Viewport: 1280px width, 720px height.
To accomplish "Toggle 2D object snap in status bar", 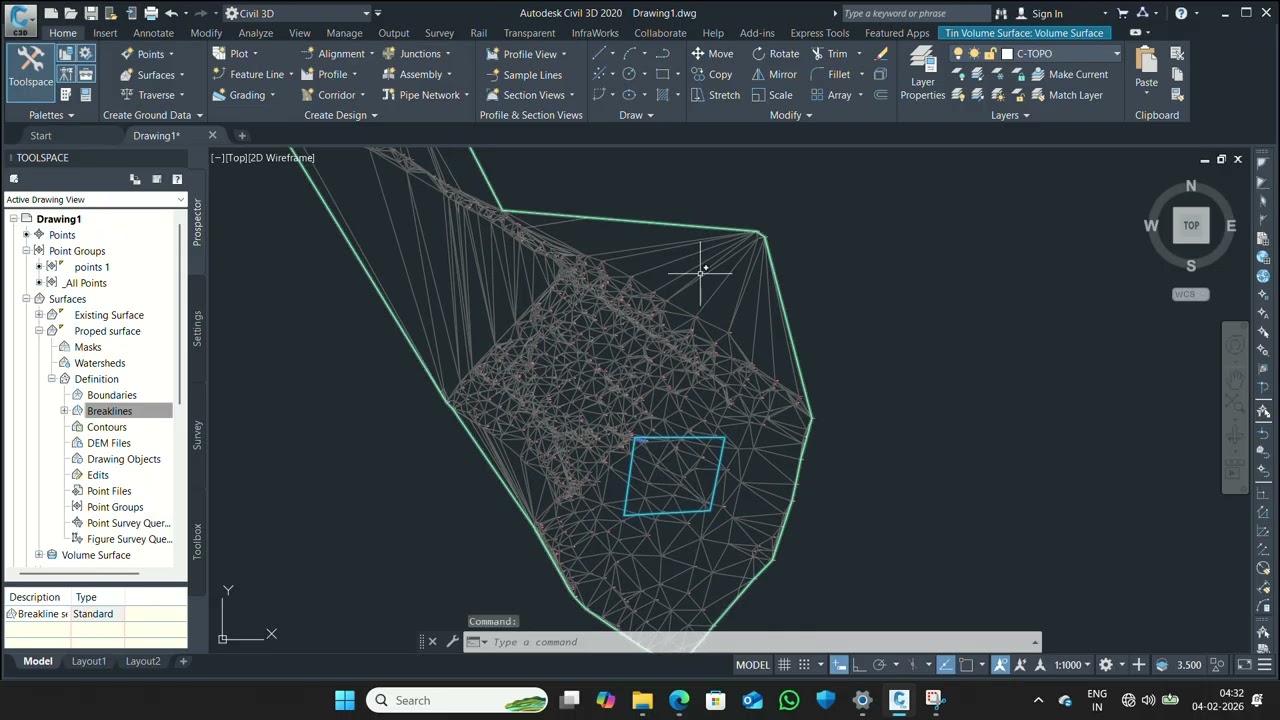I will click(965, 665).
